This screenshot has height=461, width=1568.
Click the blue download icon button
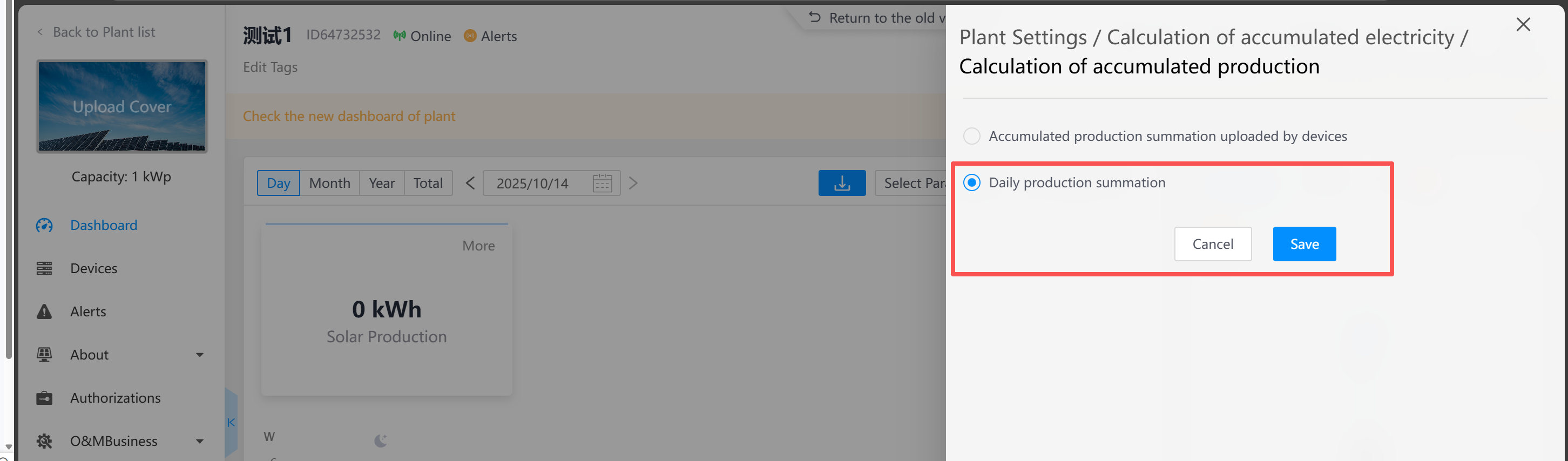(841, 183)
